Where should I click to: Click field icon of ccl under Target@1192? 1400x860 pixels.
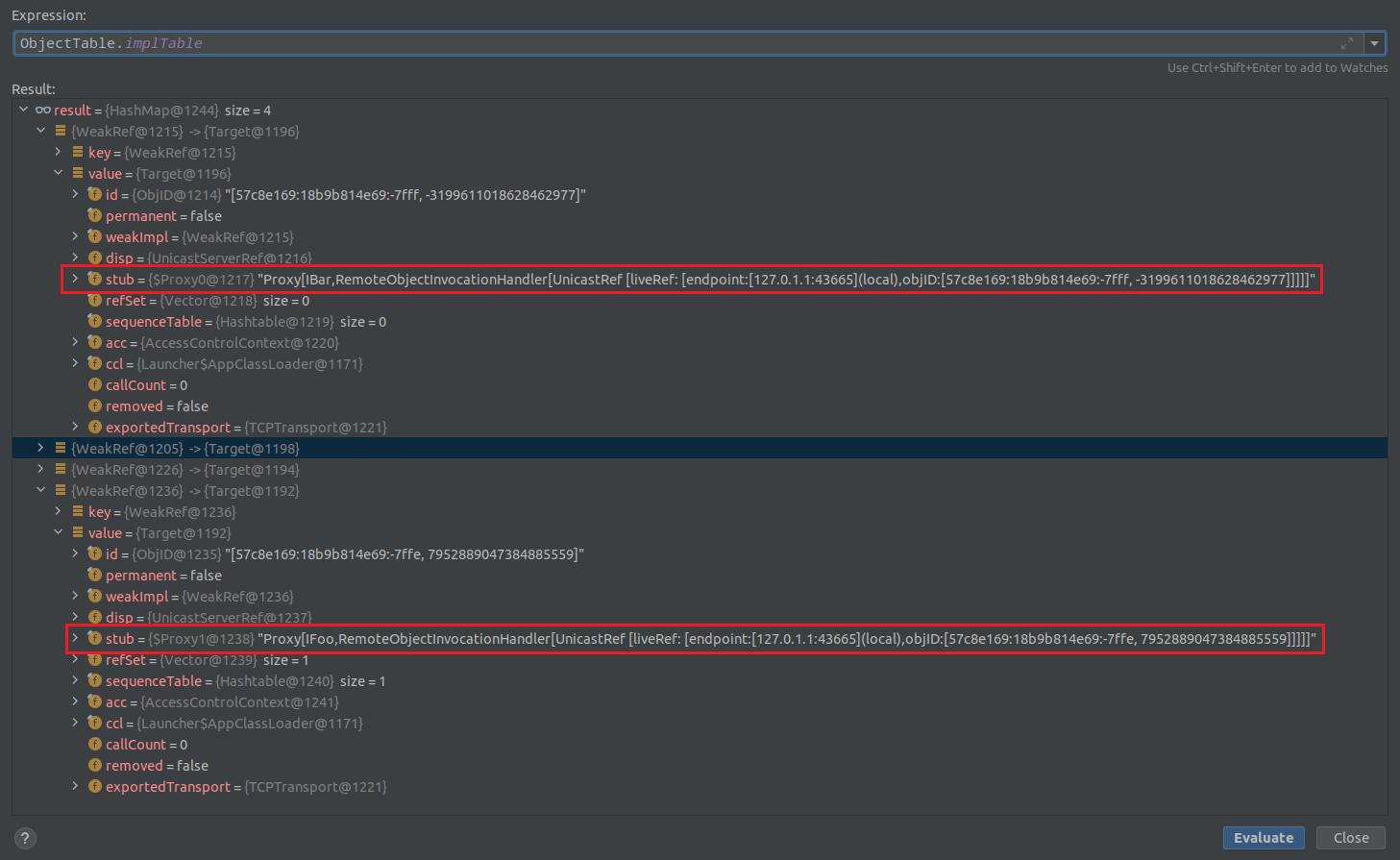tap(94, 723)
